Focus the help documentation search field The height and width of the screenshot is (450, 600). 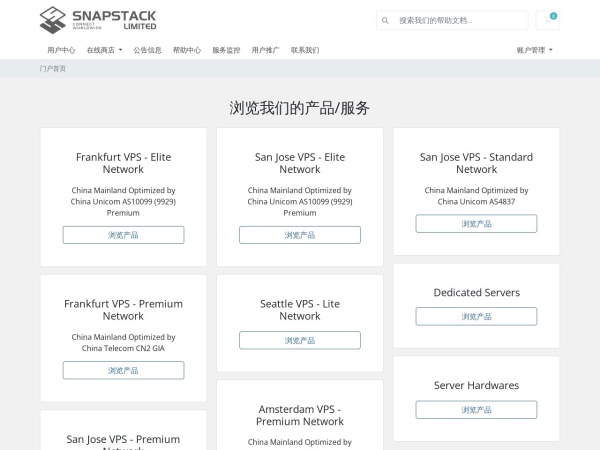coord(460,20)
